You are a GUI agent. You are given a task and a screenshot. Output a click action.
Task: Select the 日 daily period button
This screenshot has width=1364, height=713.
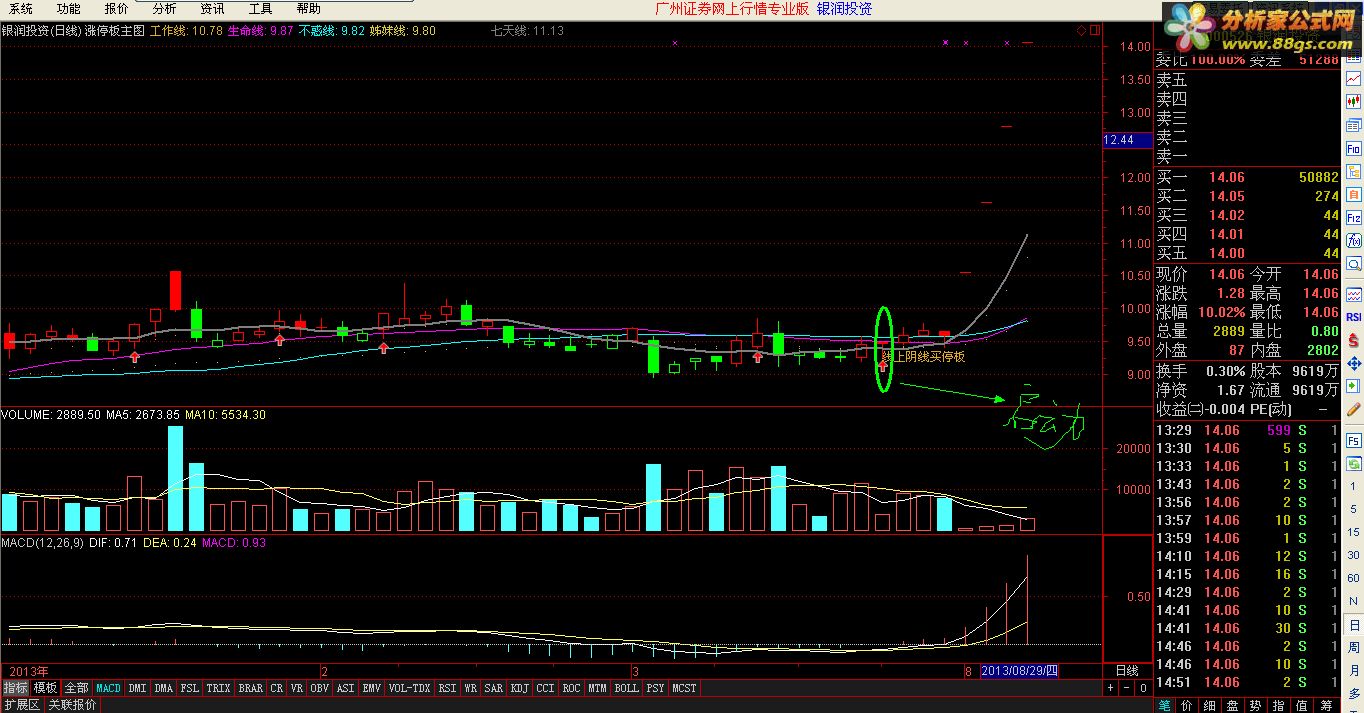[x=1354, y=623]
